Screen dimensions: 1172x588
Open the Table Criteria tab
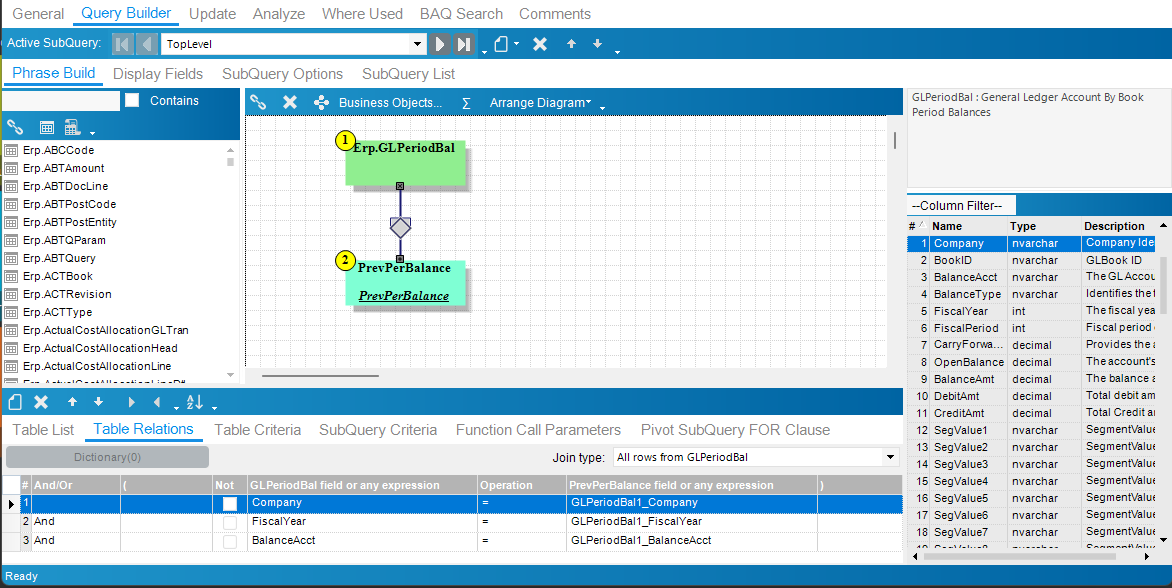[257, 430]
